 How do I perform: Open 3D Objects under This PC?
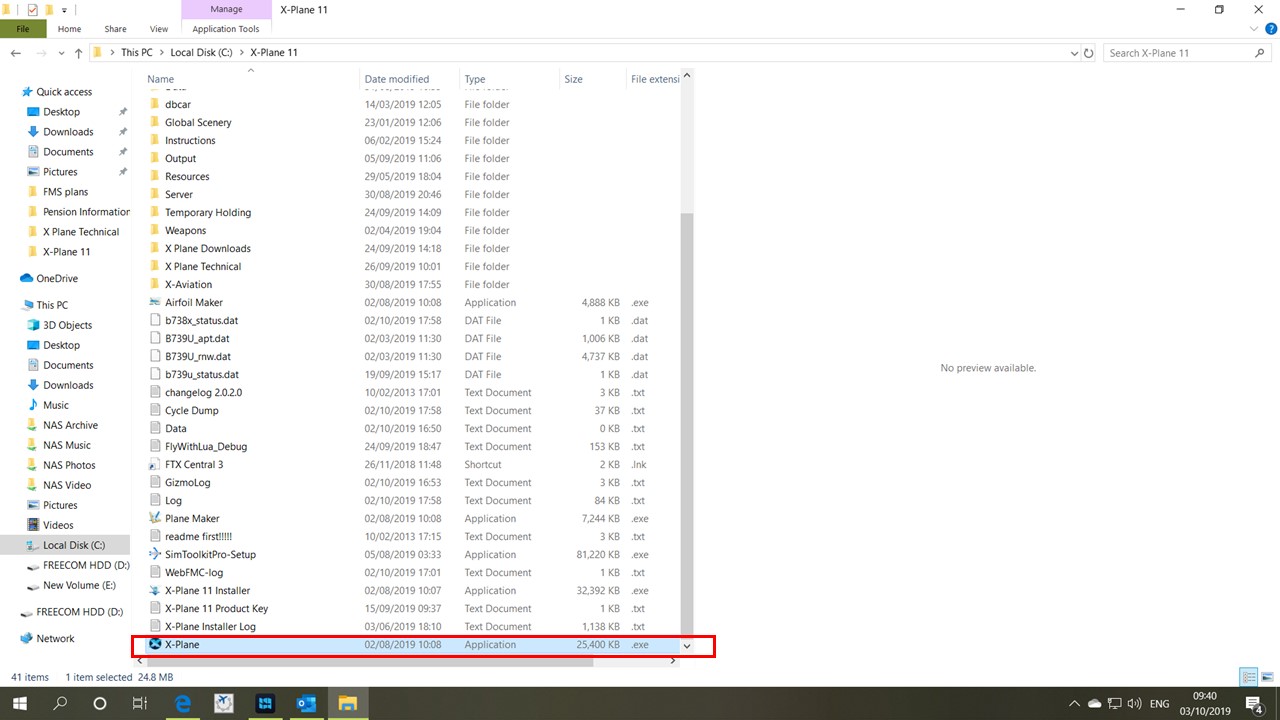coord(67,325)
